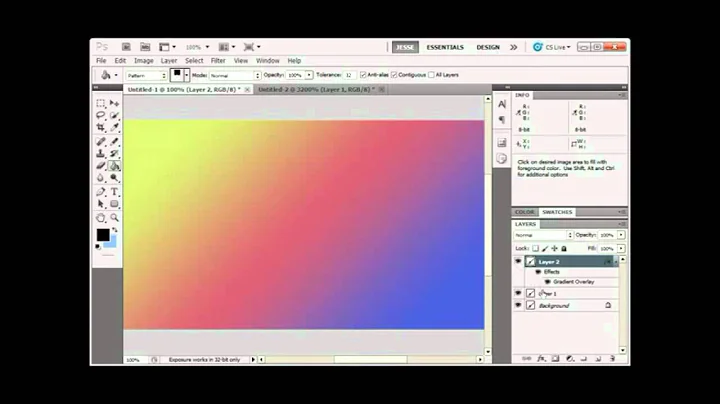Open the Layers Opacity slider arrow
Screen dimensions: 720x404
(x=621, y=235)
